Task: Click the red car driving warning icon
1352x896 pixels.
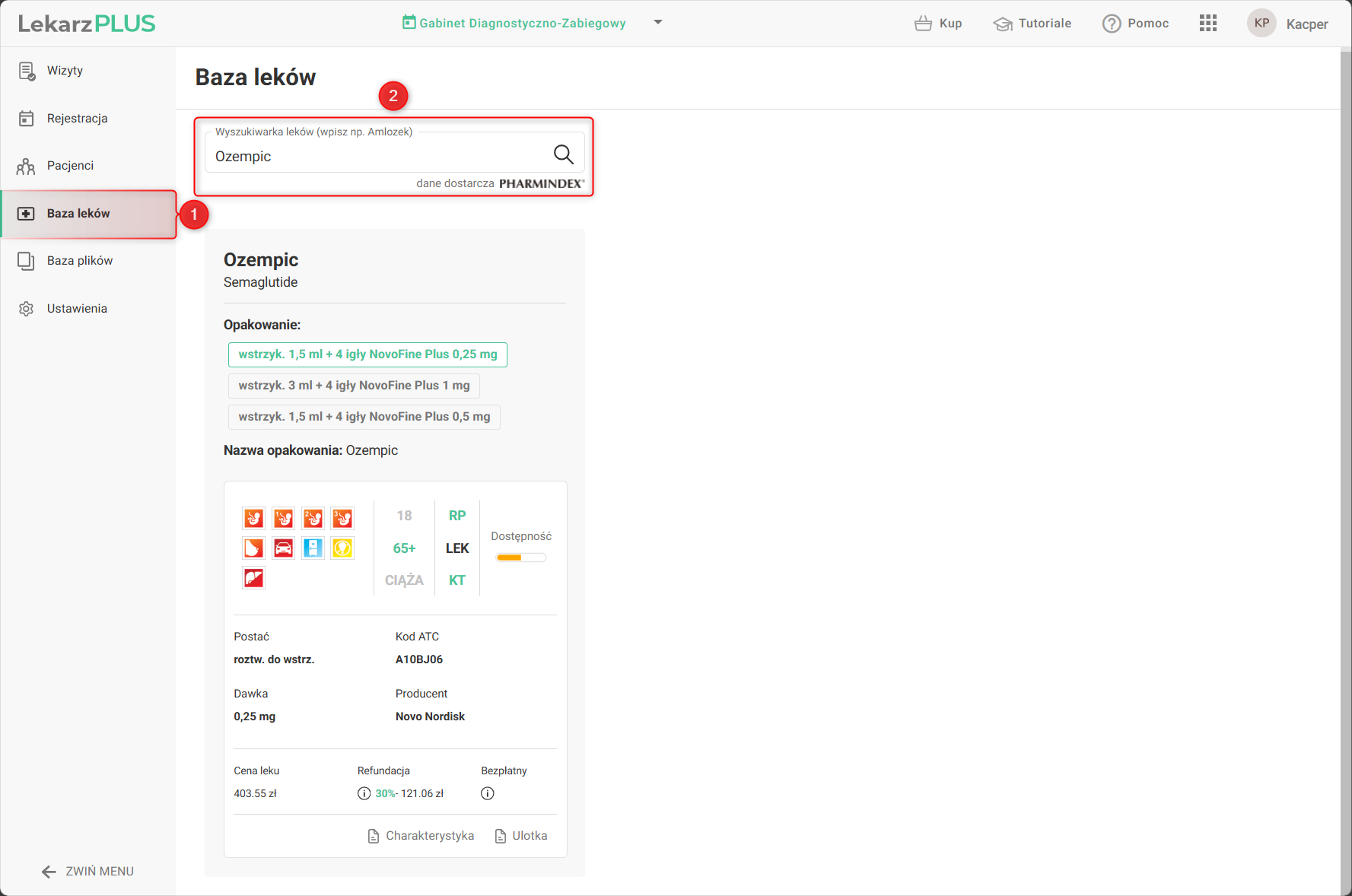Action: (x=284, y=548)
